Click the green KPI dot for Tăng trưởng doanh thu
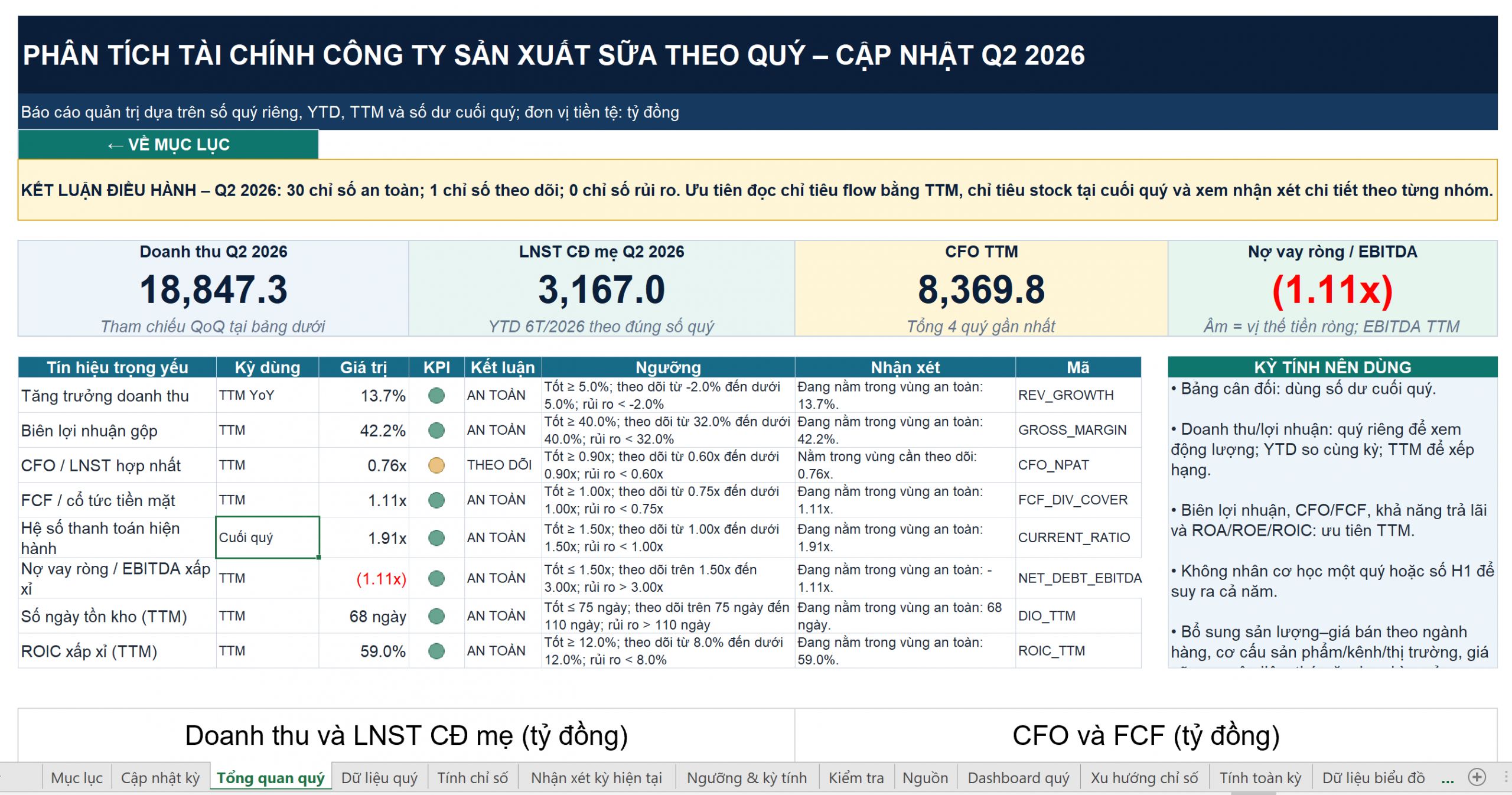This screenshot has height=795, width=1512. click(x=436, y=395)
